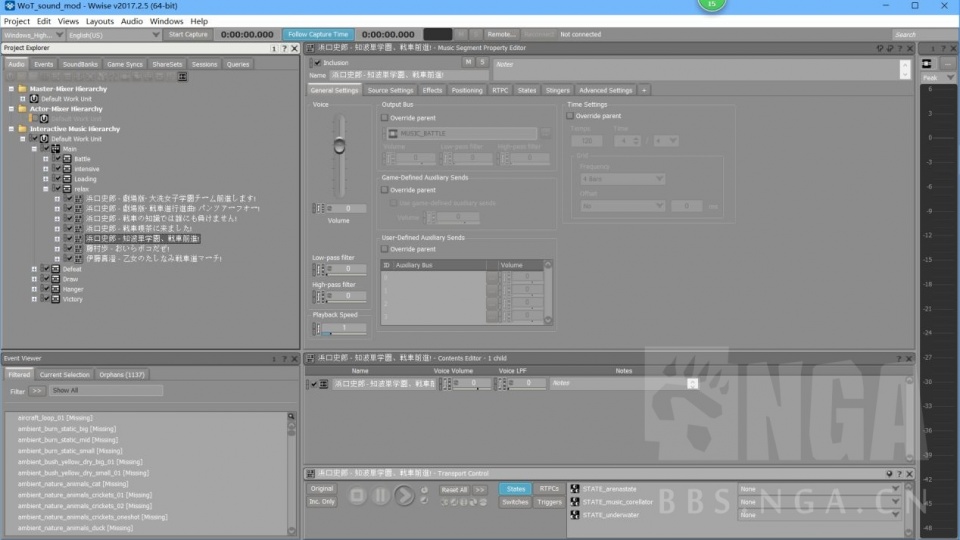Collapse the relax container node
This screenshot has width=960, height=540.
pos(46,189)
